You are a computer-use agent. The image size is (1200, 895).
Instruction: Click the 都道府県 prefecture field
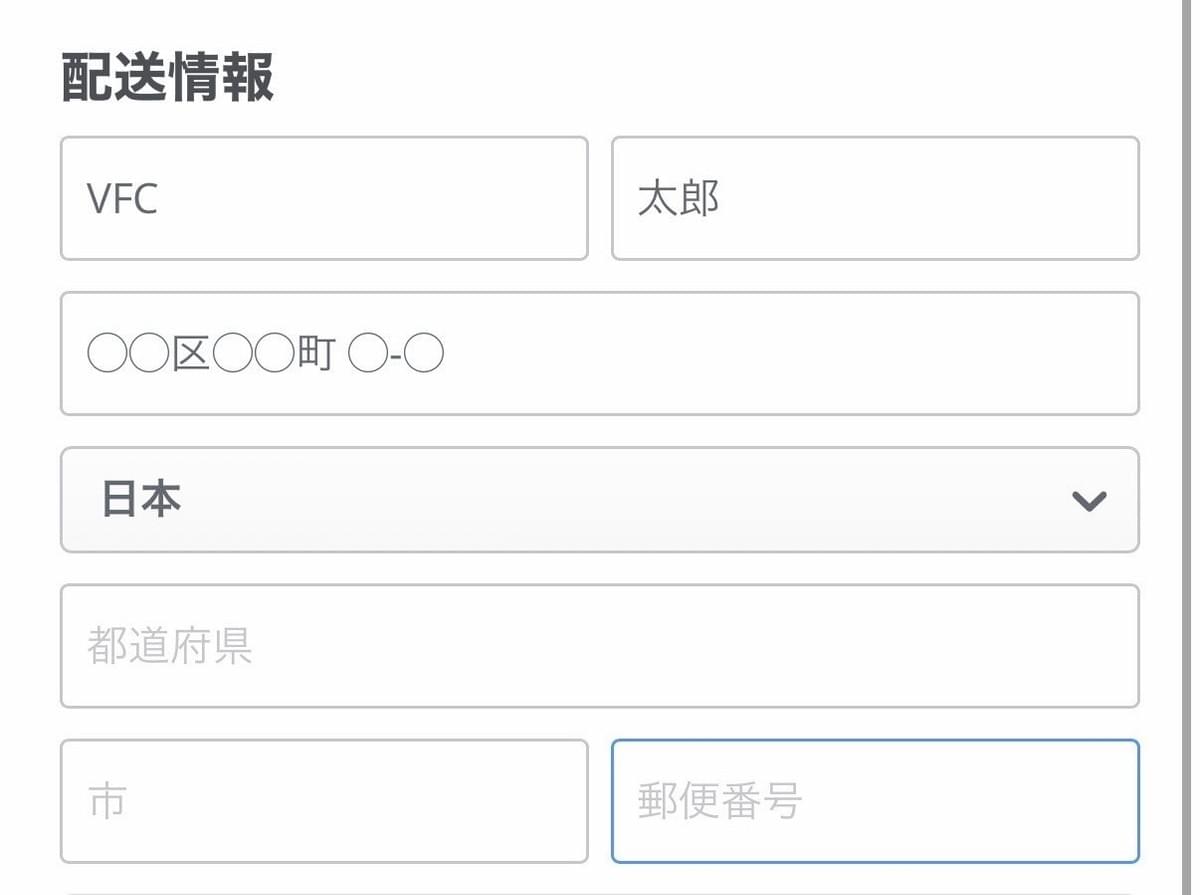point(599,646)
